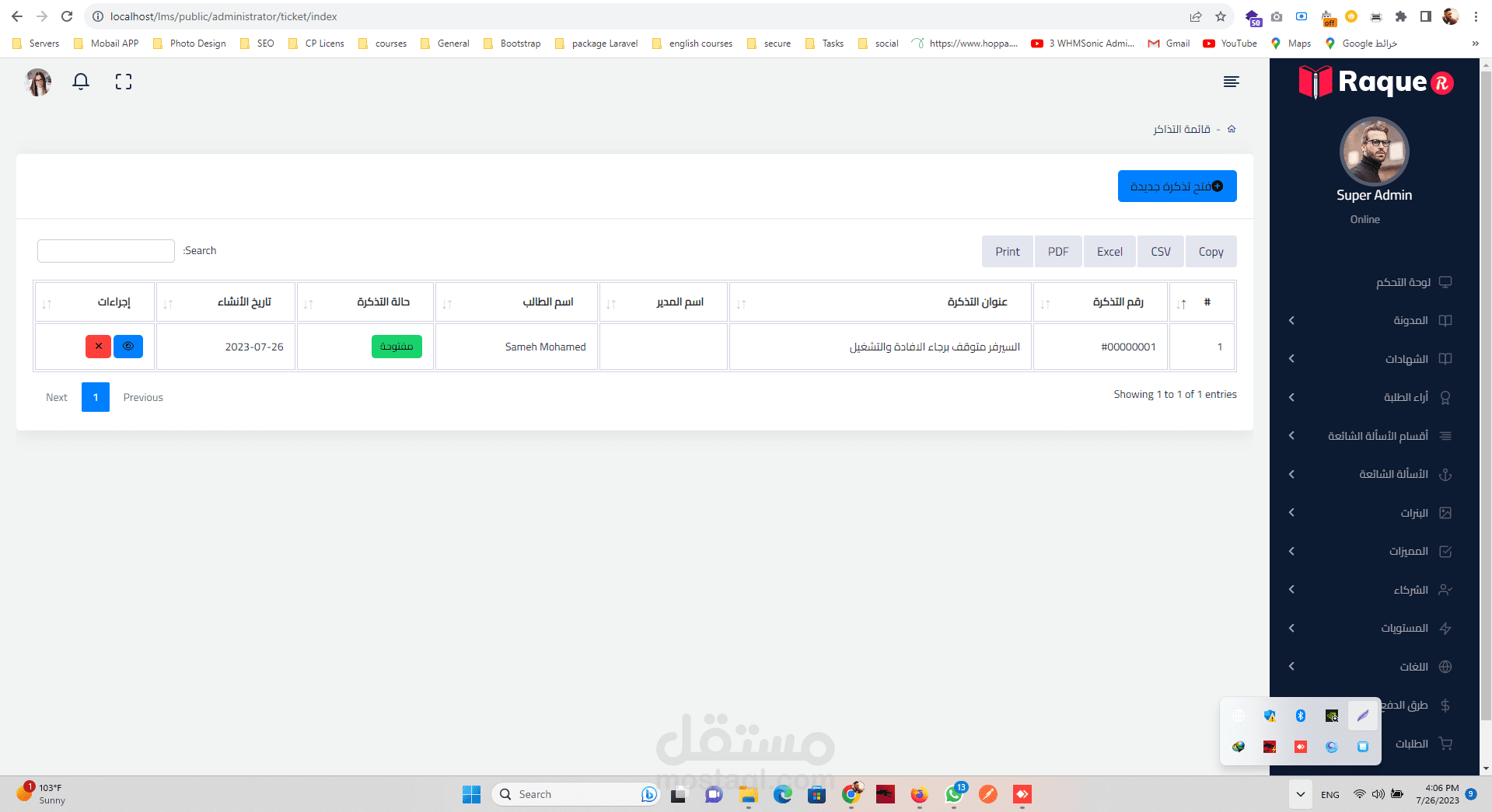Open the notifications bell in the top bar
The width and height of the screenshot is (1492, 812).
pyautogui.click(x=81, y=82)
